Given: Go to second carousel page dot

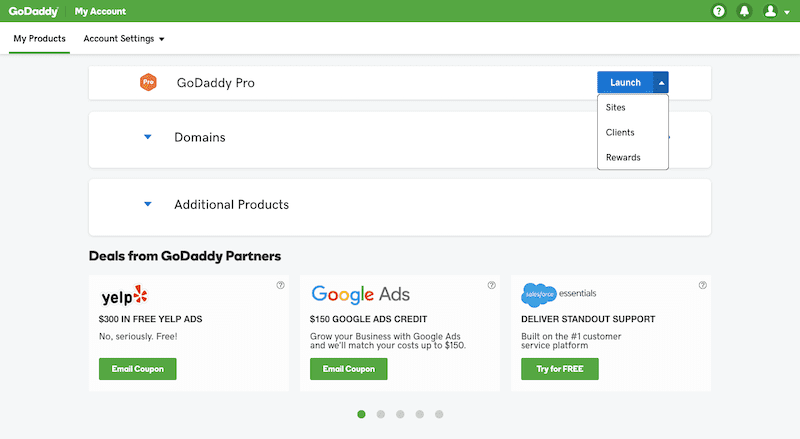Looking at the screenshot, I should [381, 414].
